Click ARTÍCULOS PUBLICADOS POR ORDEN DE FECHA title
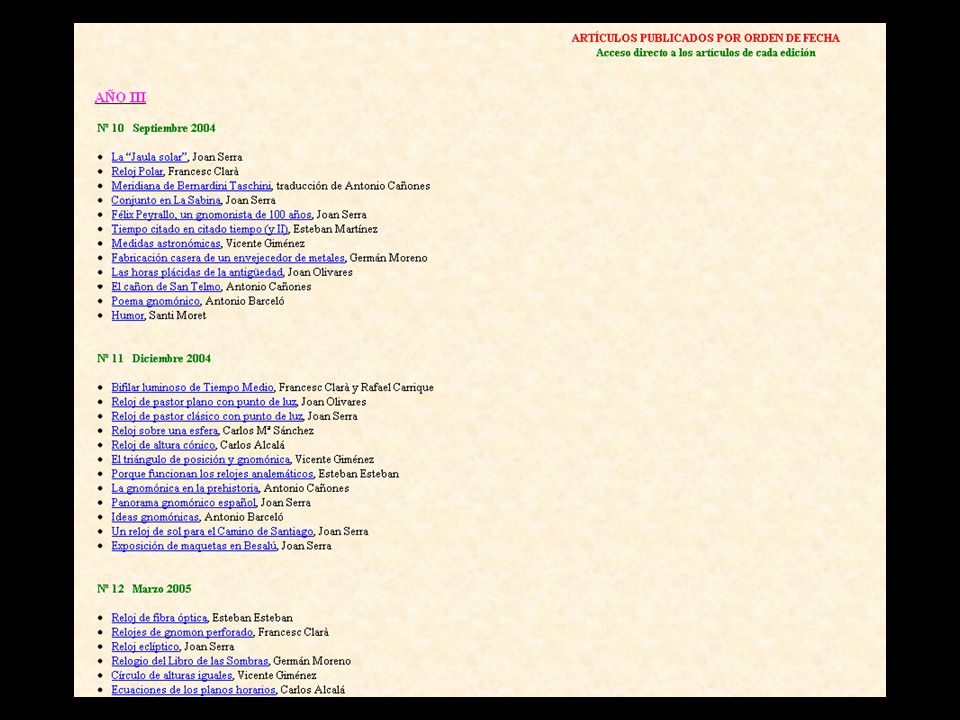Image resolution: width=960 pixels, height=720 pixels. [705, 38]
